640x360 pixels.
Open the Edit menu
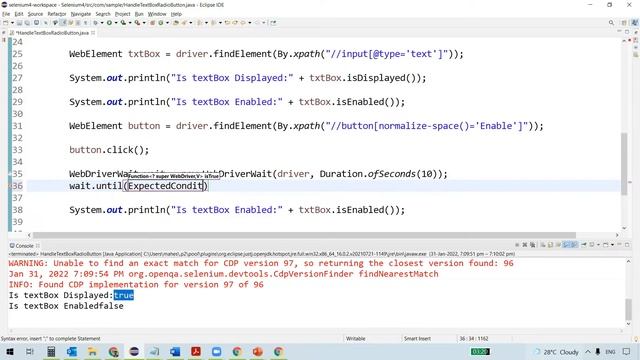pyautogui.click(x=19, y=14)
